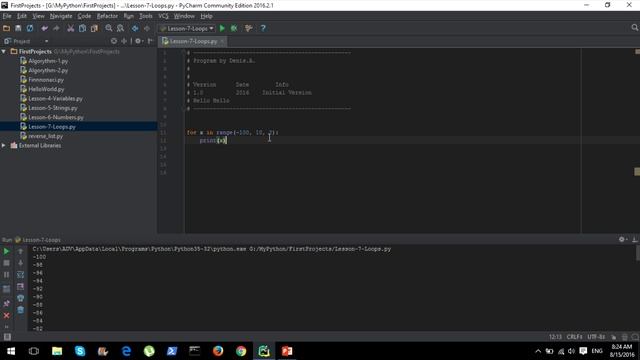The image size is (640, 360).
Task: Open Settings wrench toolbar icon
Action: point(249,29)
